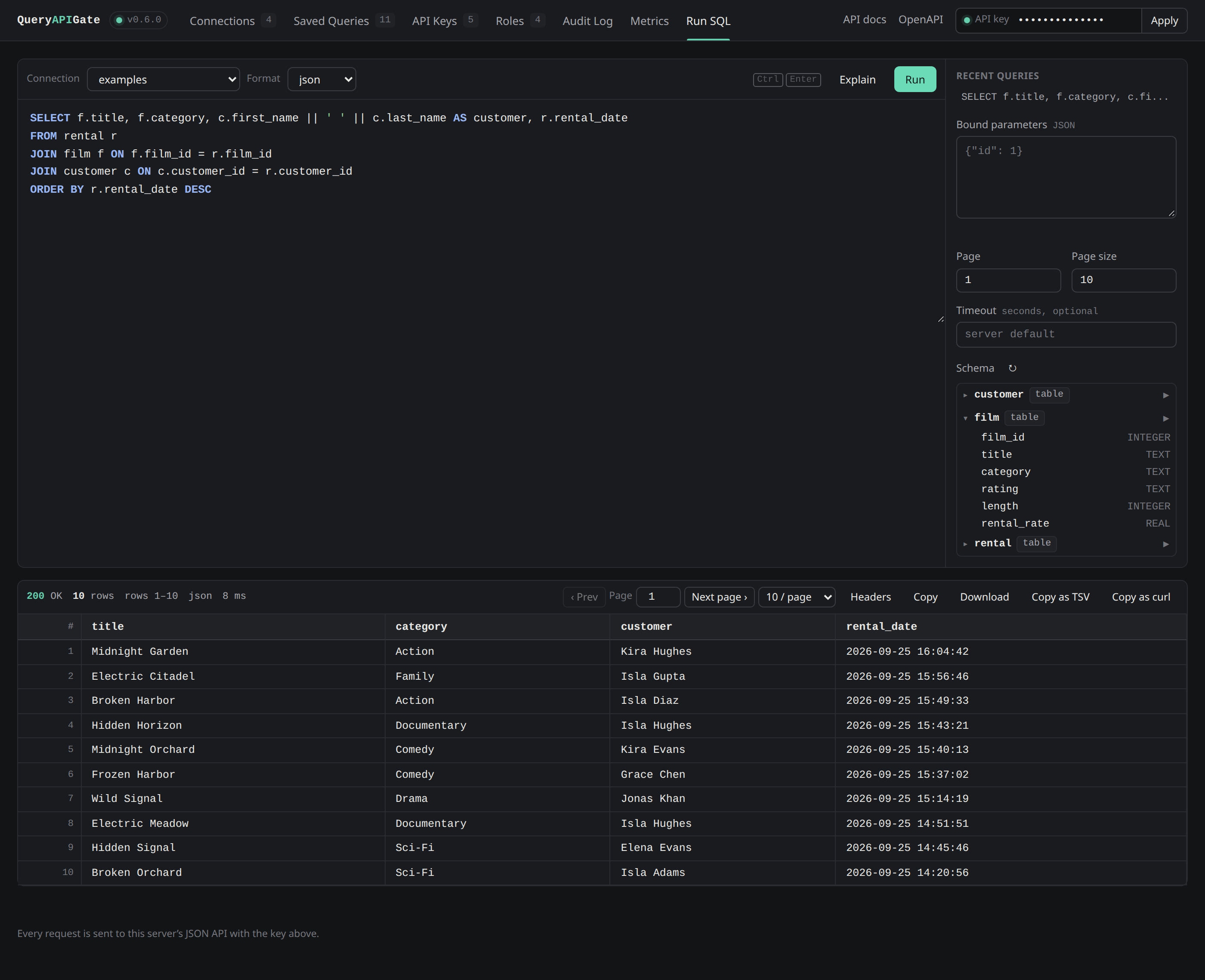
Task: Click Copy as curl
Action: [x=1140, y=597]
